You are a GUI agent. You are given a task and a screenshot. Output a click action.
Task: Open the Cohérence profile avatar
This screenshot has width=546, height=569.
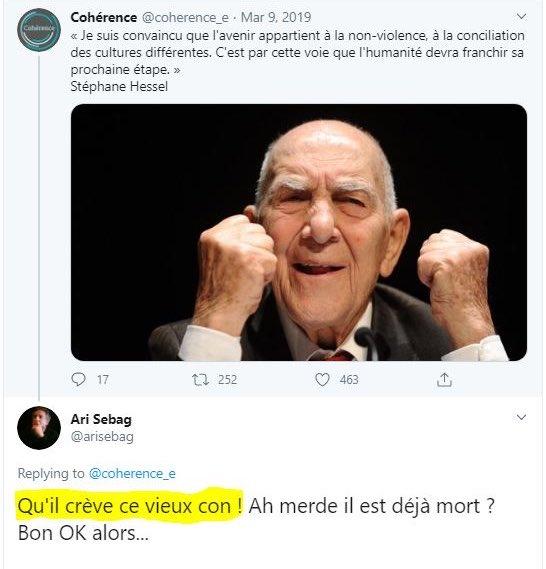(39, 30)
